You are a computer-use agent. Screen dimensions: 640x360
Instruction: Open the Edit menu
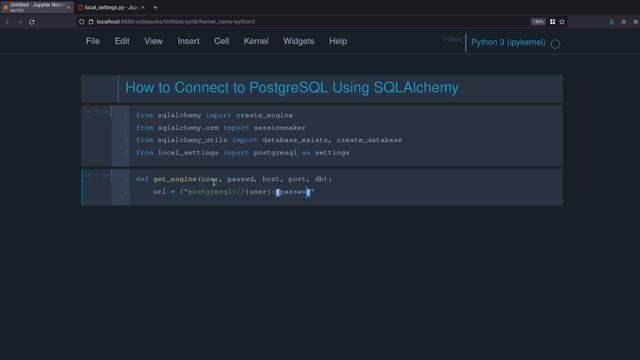[122, 41]
